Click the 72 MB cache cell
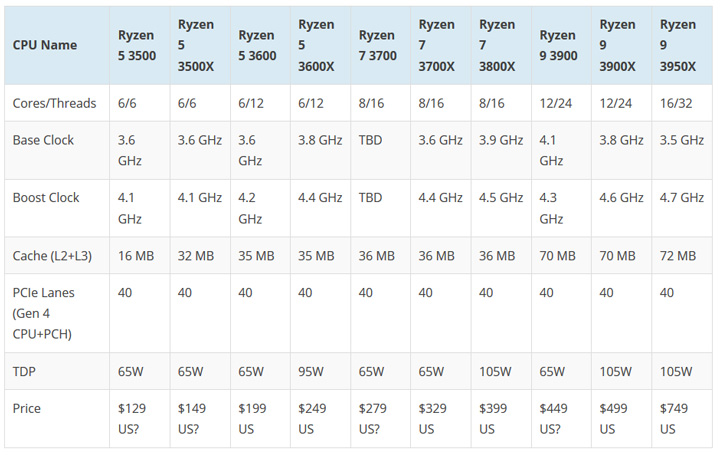Viewport: 720px width, 457px height. click(x=682, y=255)
